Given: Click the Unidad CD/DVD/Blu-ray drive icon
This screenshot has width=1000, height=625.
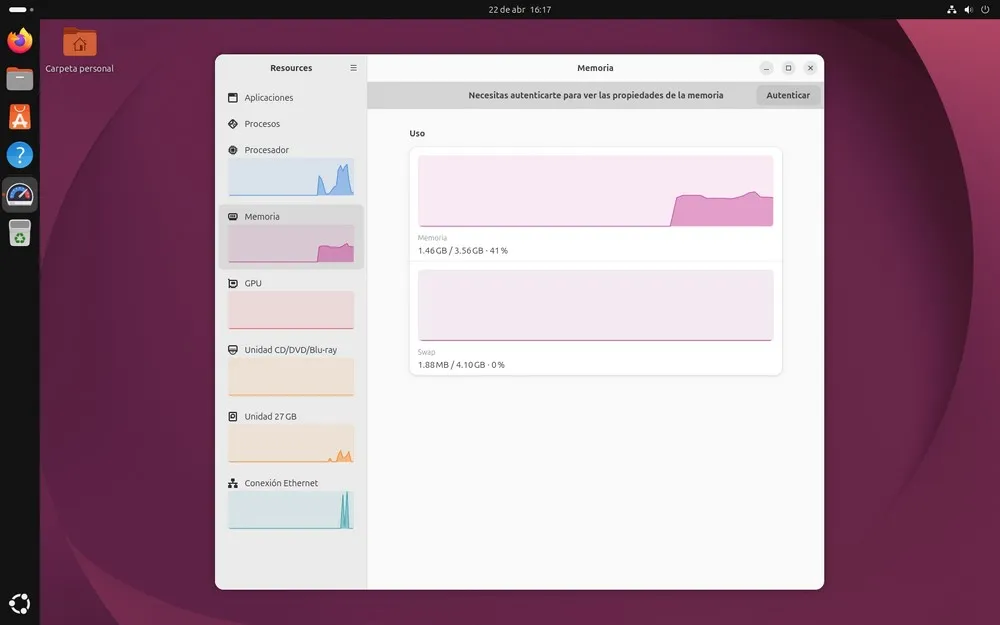Looking at the screenshot, I should click(x=233, y=350).
